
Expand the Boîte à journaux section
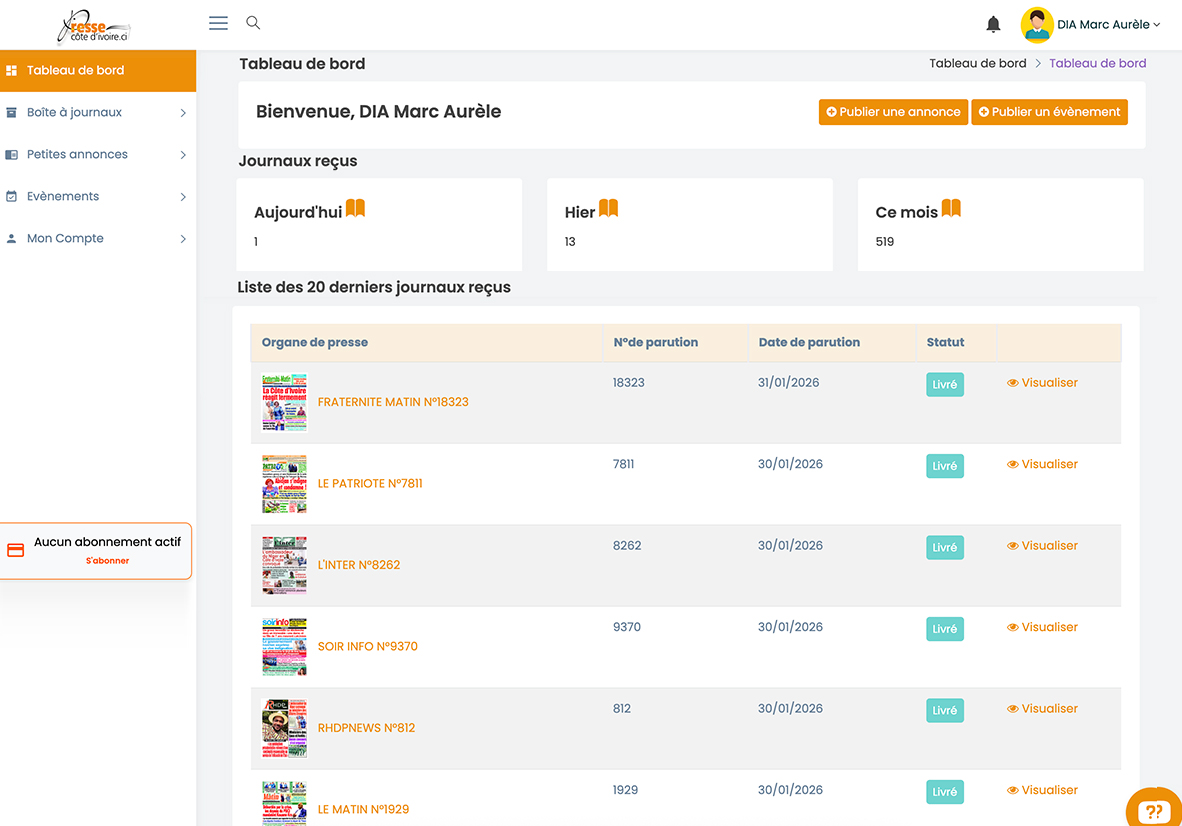click(x=183, y=112)
